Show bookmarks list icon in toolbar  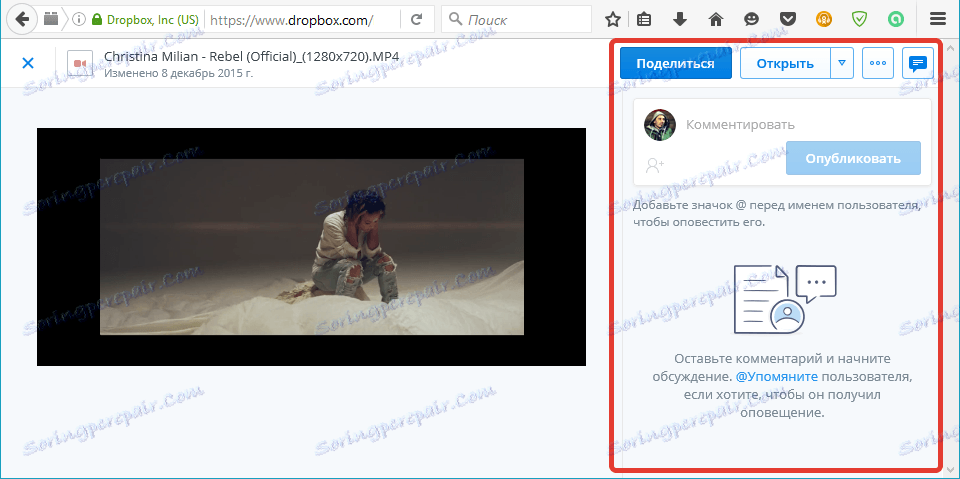pos(643,20)
